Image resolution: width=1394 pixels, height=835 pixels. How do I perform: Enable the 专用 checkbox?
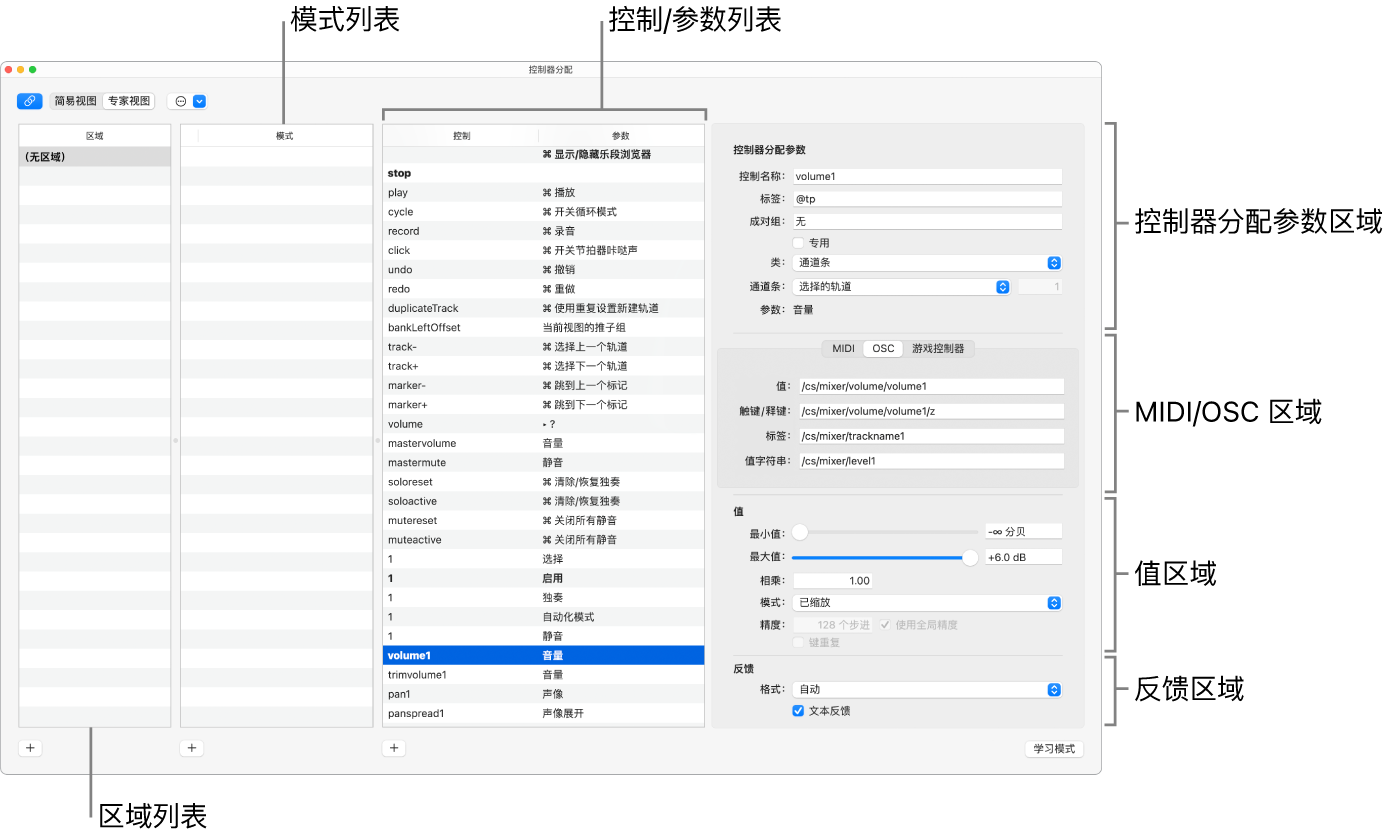(x=798, y=243)
